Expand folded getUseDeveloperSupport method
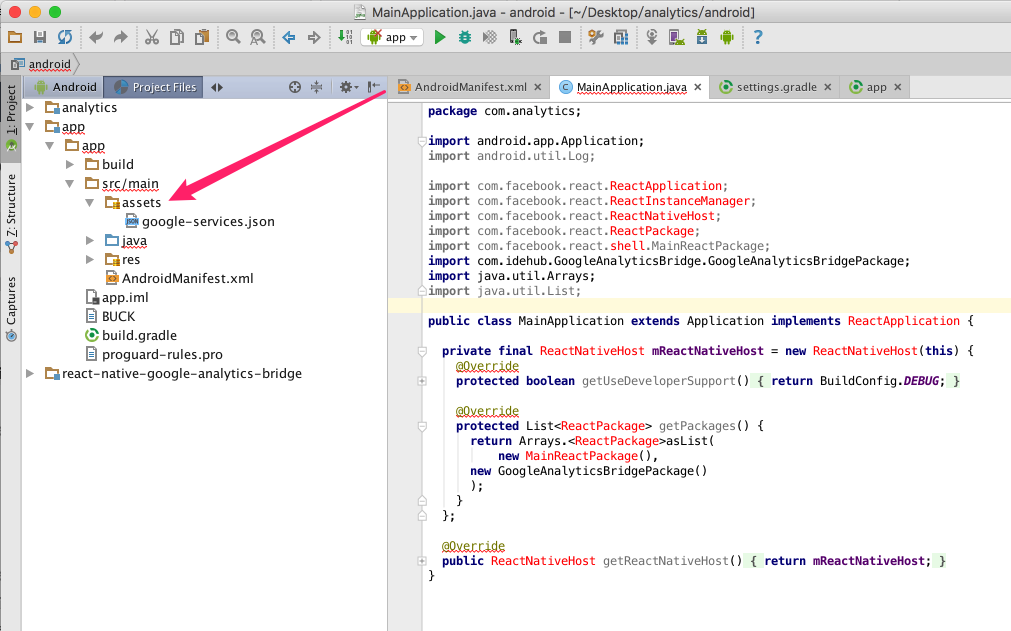Viewport: 1011px width, 631px height. (422, 381)
